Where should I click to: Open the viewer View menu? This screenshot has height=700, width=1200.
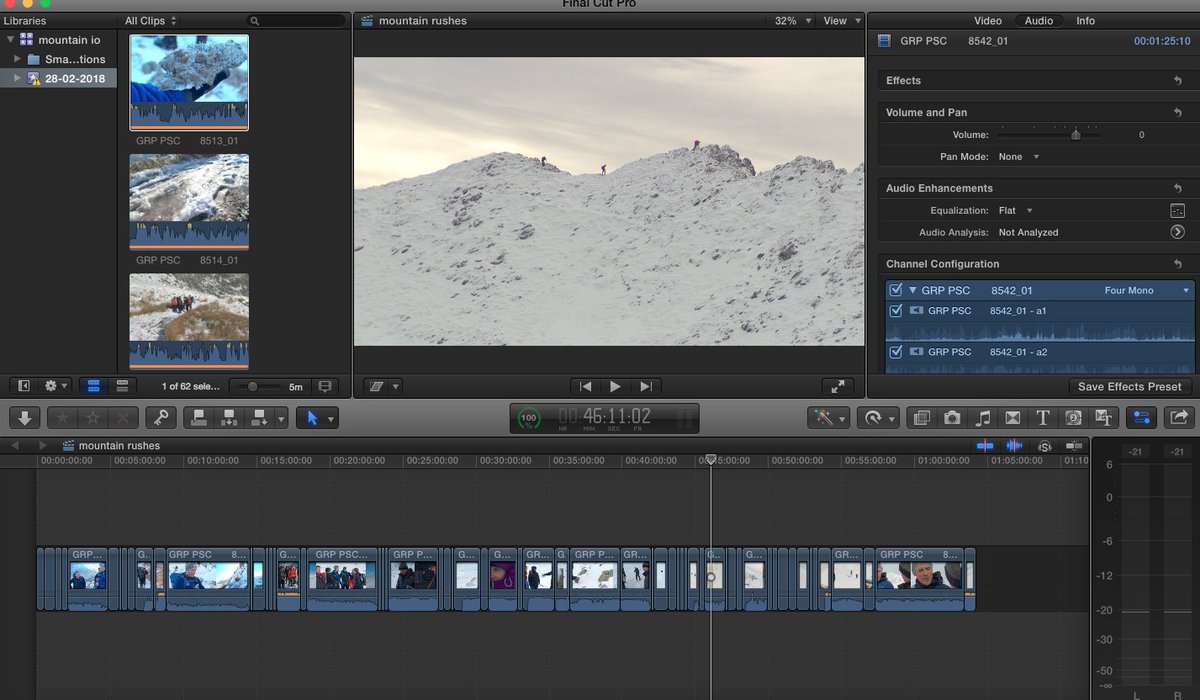(840, 20)
